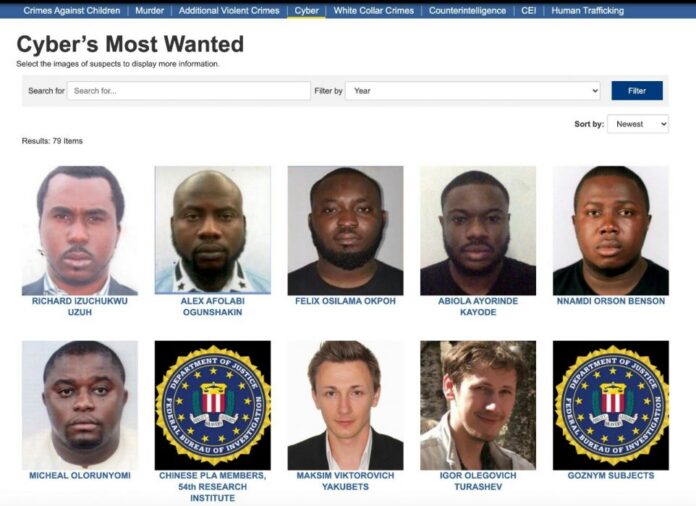Open the Counterintelligence category
The width and height of the screenshot is (696, 506).
tap(467, 11)
